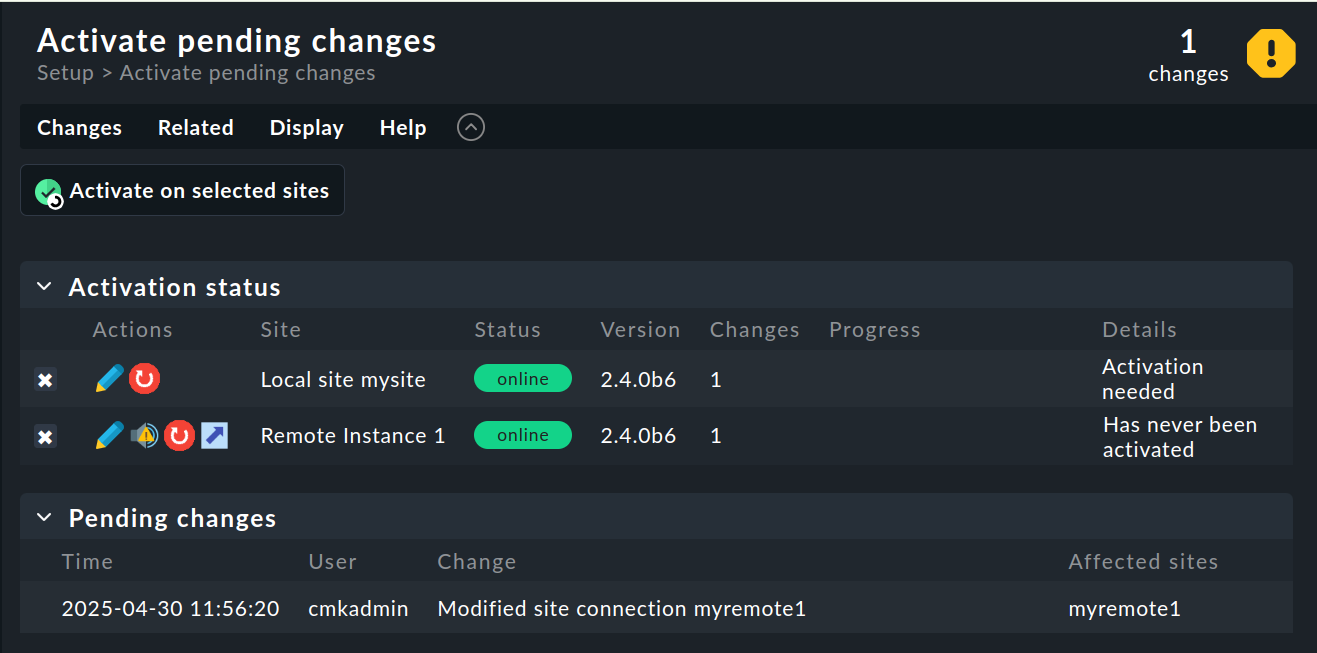Screen dimensions: 1317x653
Task: Collapse the menu bar with the chevron
Action: click(470, 127)
